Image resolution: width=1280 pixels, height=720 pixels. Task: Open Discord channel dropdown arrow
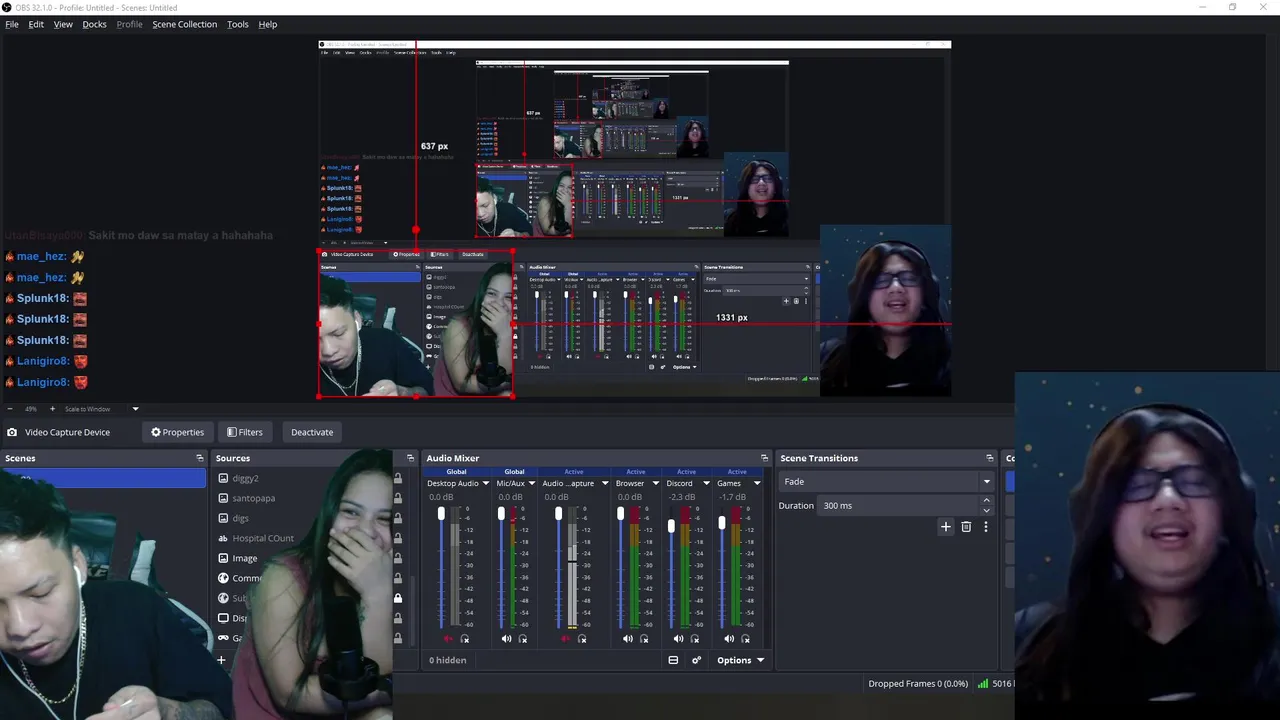[x=705, y=483]
